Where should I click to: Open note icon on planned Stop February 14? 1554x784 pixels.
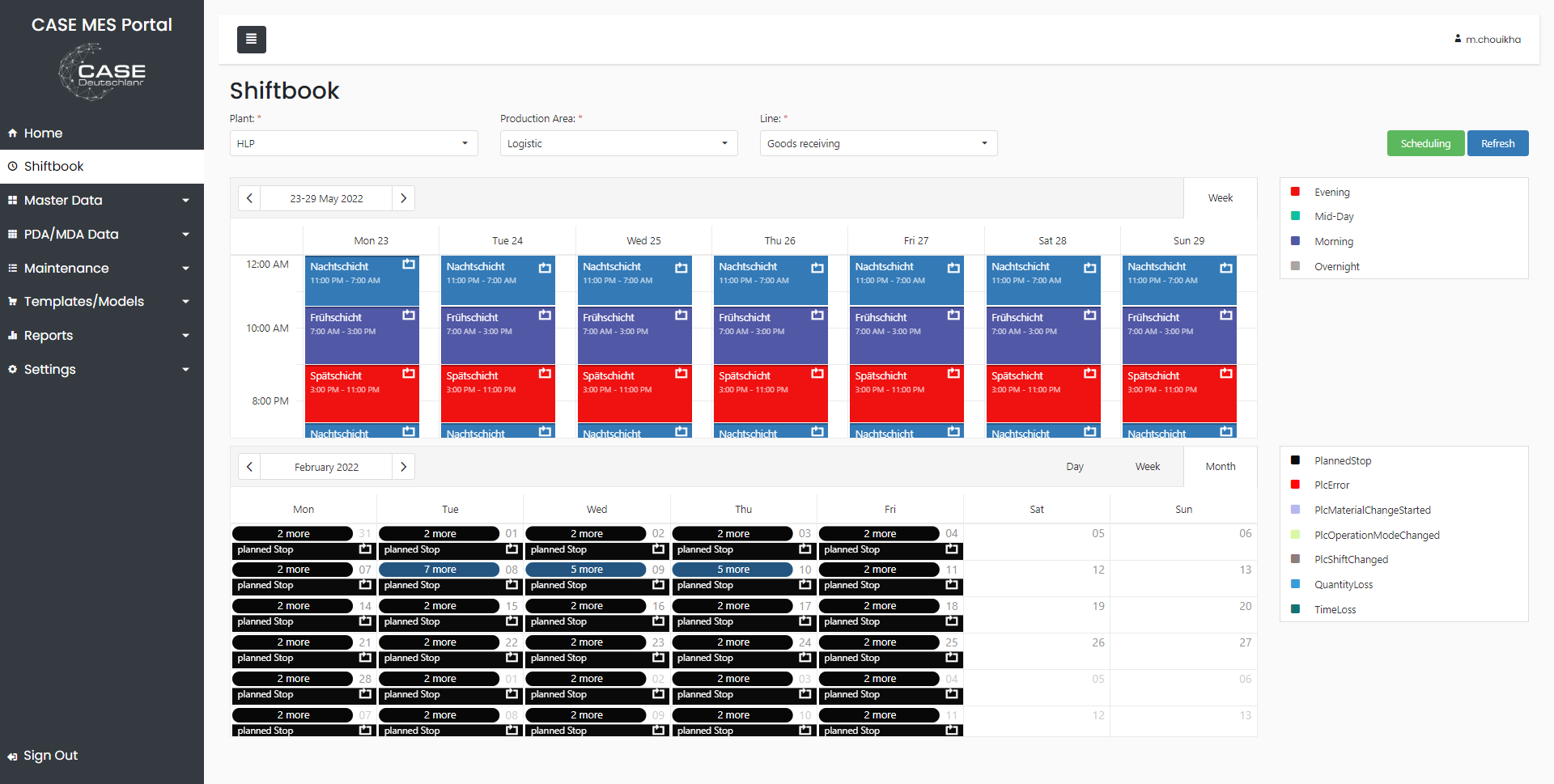365,621
